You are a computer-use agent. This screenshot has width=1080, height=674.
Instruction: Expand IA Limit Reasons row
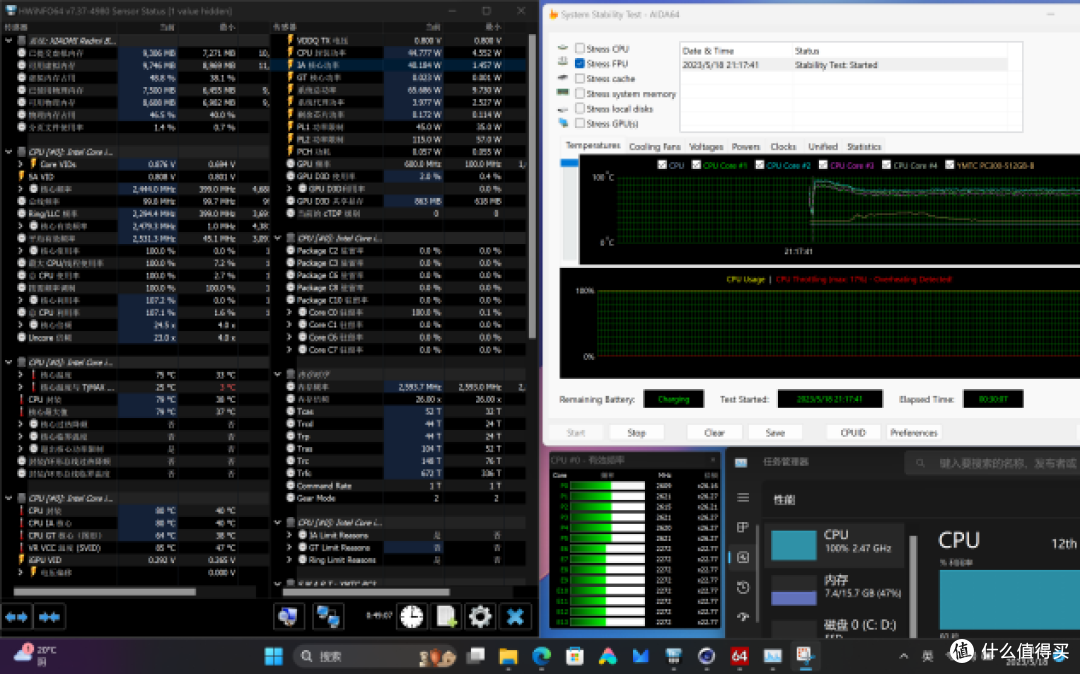(290, 535)
